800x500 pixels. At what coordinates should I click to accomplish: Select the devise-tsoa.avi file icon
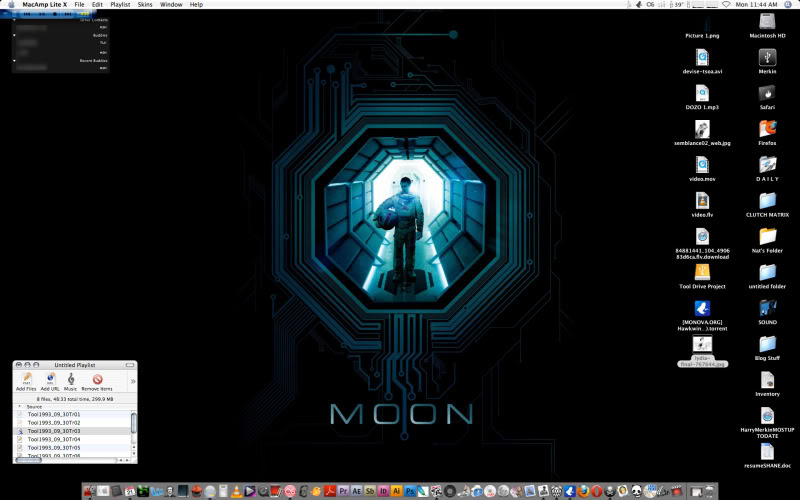(702, 57)
